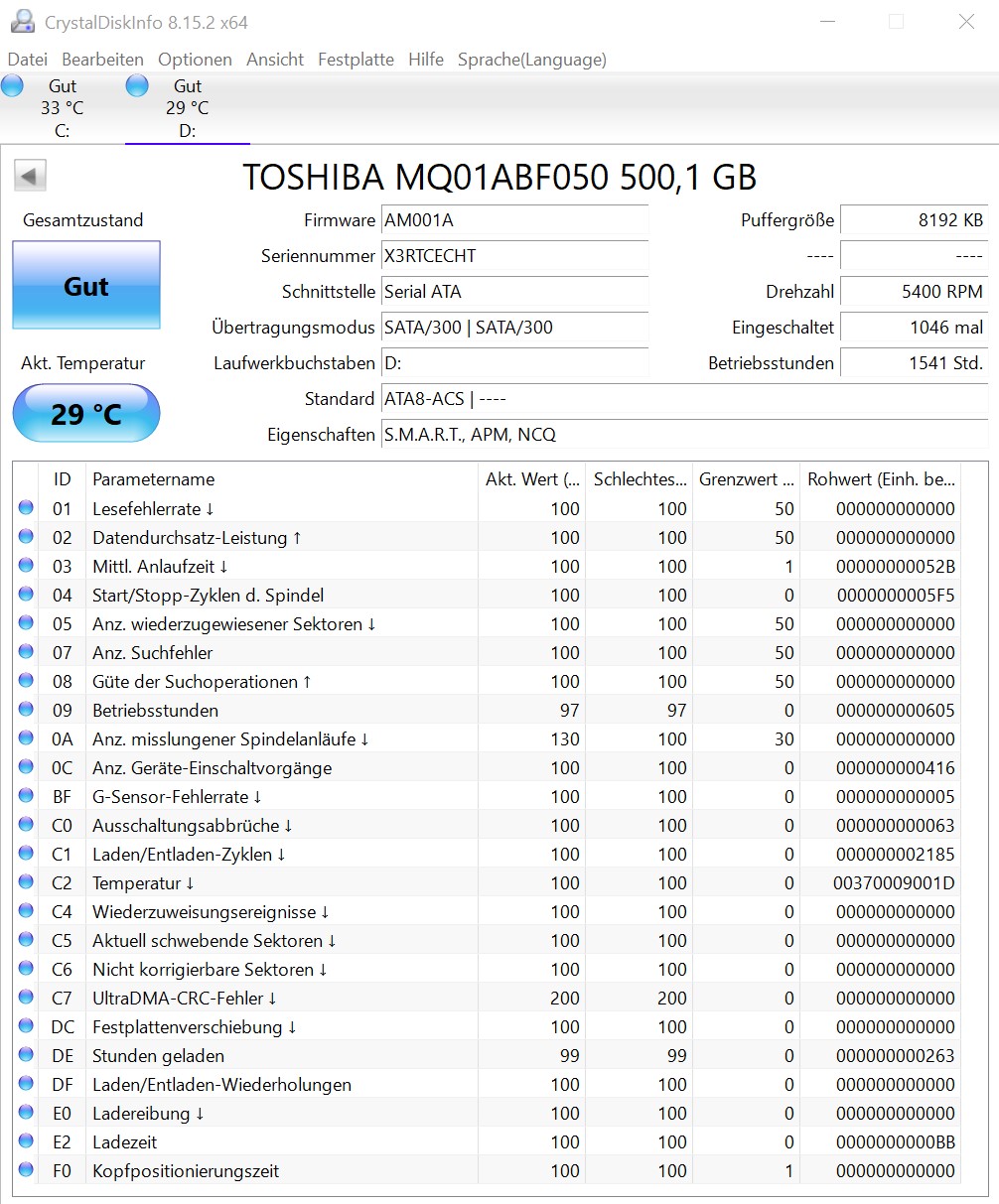Click the Parametername column header
999x1204 pixels.
282,479
